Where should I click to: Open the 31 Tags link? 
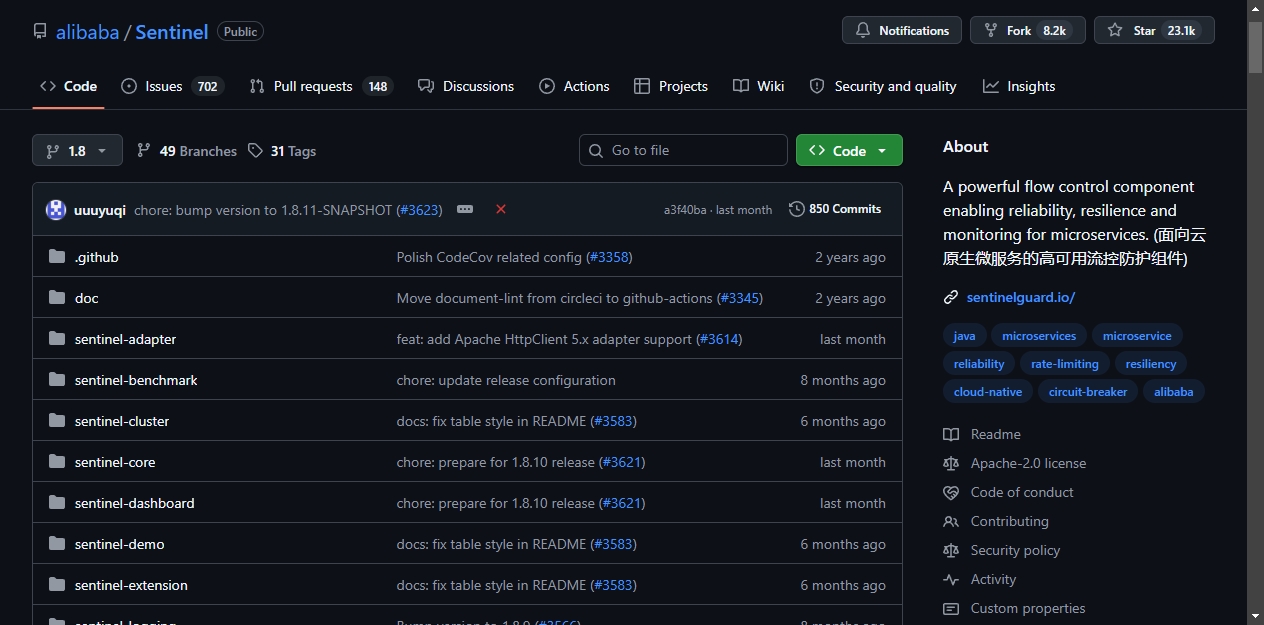point(282,151)
